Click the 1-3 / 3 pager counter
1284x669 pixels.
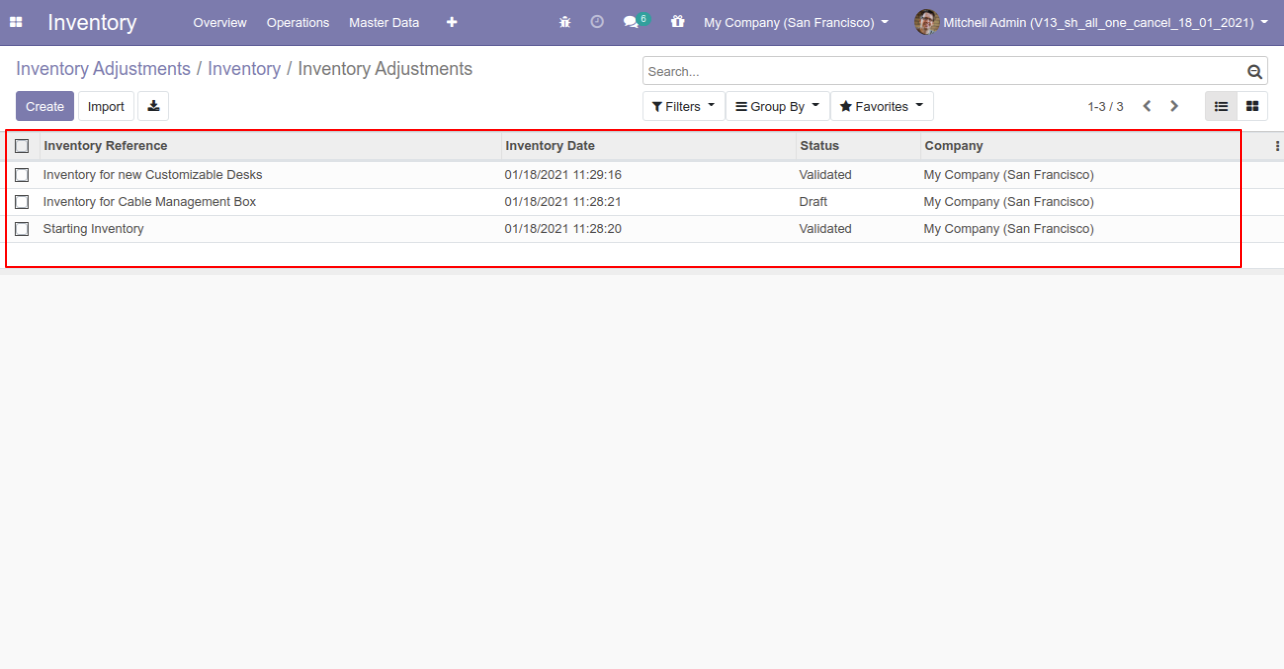pyautogui.click(x=1105, y=106)
